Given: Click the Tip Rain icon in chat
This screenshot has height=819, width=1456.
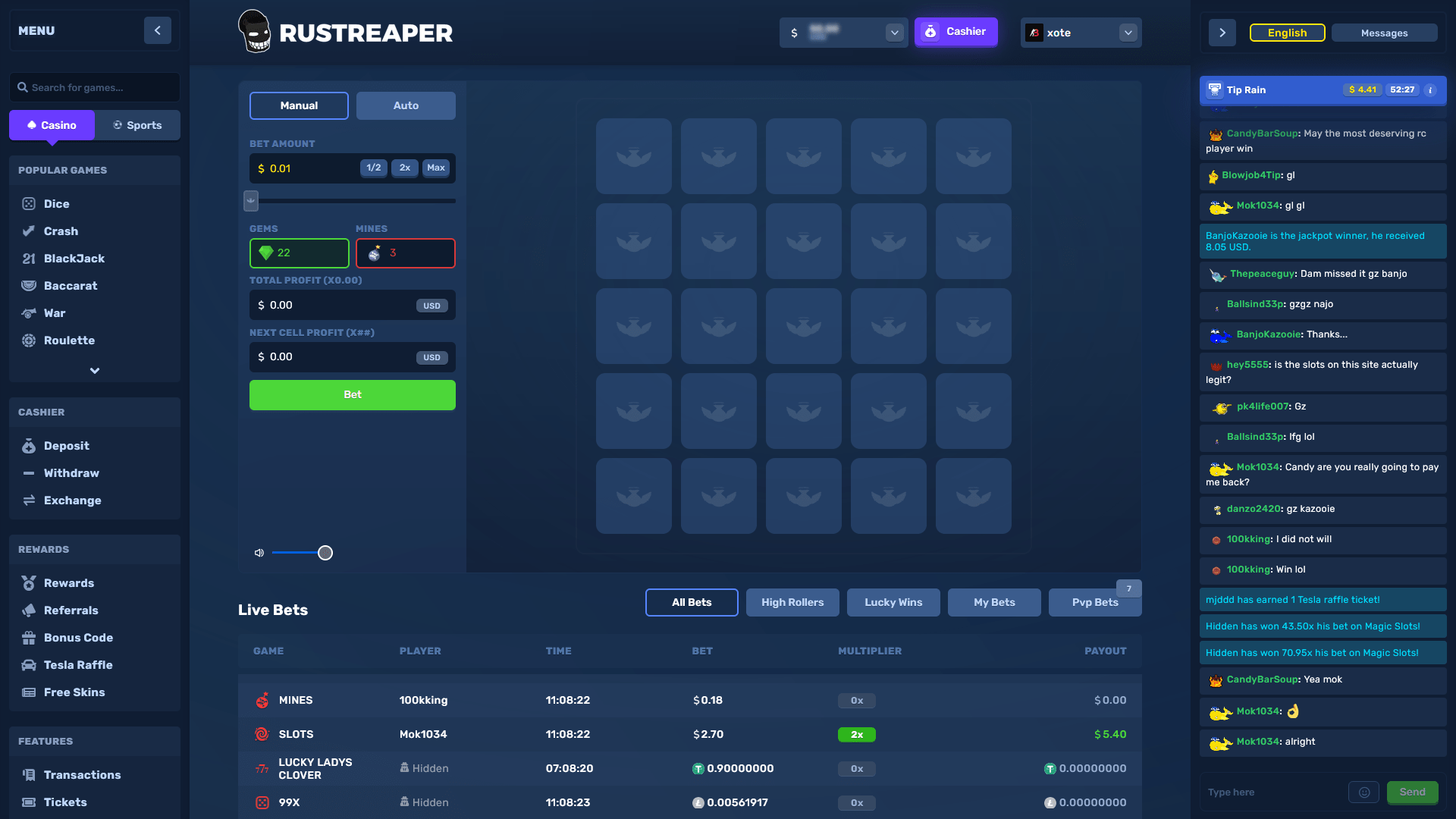Looking at the screenshot, I should click(1215, 90).
